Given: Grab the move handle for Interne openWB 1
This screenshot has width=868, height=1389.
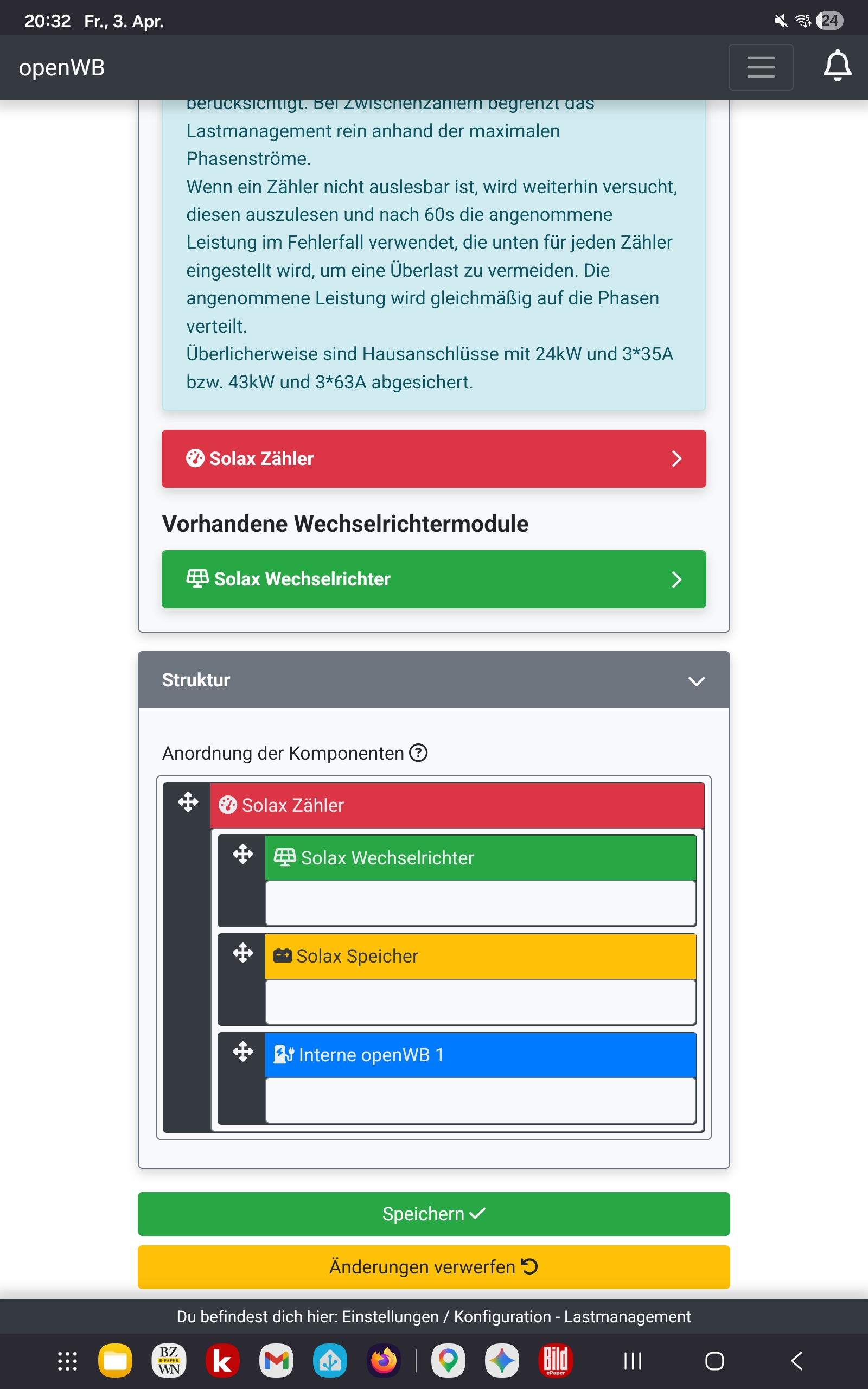Looking at the screenshot, I should pyautogui.click(x=243, y=1052).
